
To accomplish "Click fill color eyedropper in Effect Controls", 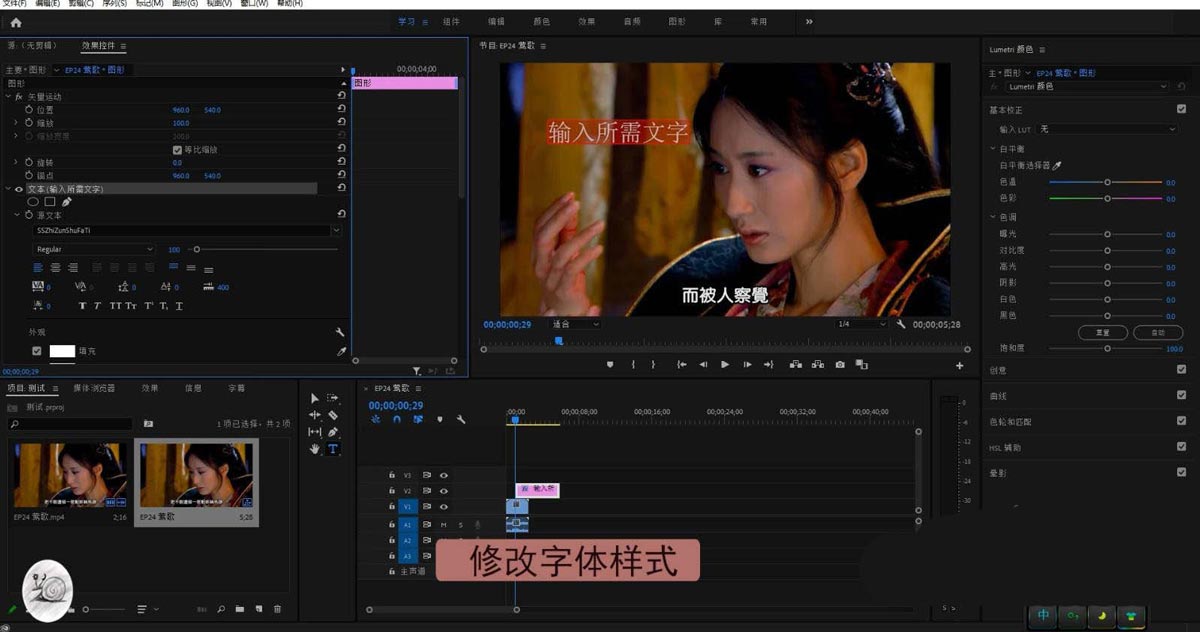I will tap(341, 351).
